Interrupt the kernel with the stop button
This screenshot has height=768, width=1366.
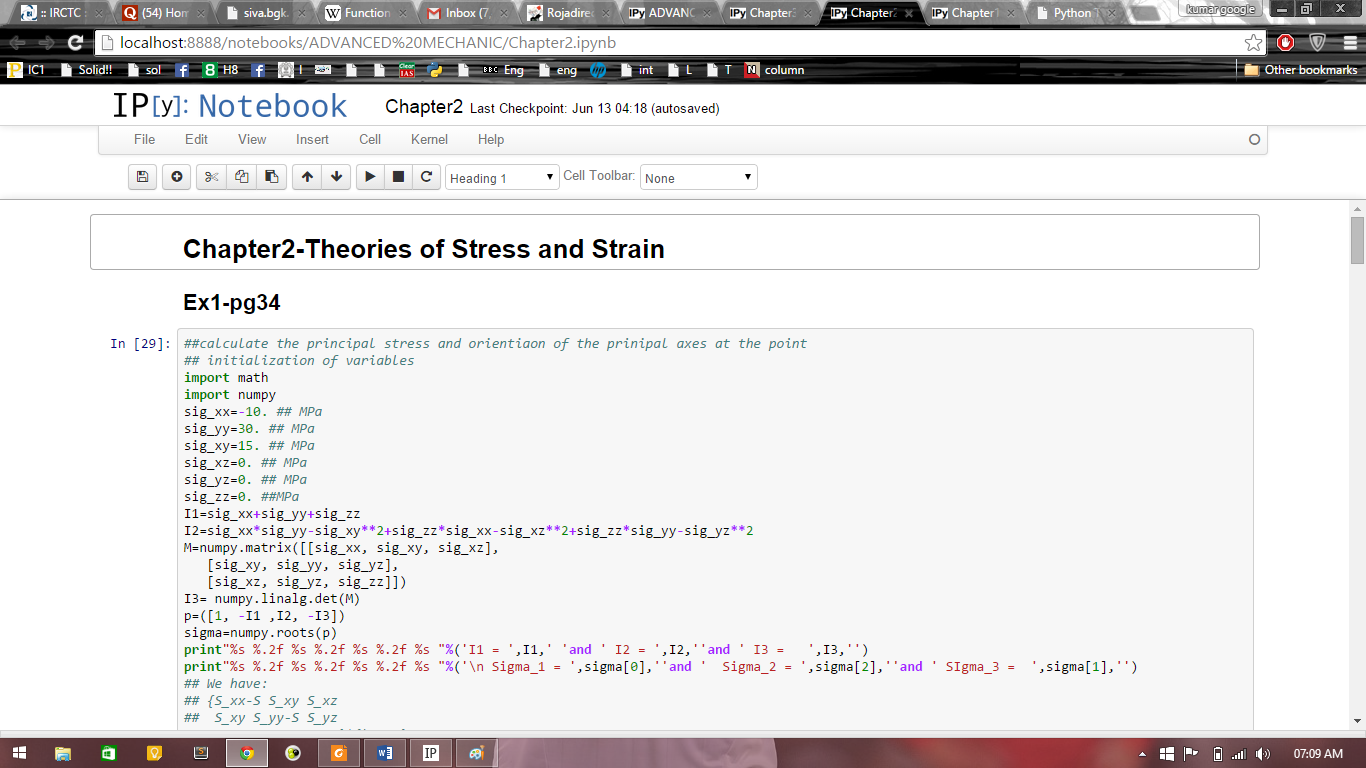click(x=398, y=177)
